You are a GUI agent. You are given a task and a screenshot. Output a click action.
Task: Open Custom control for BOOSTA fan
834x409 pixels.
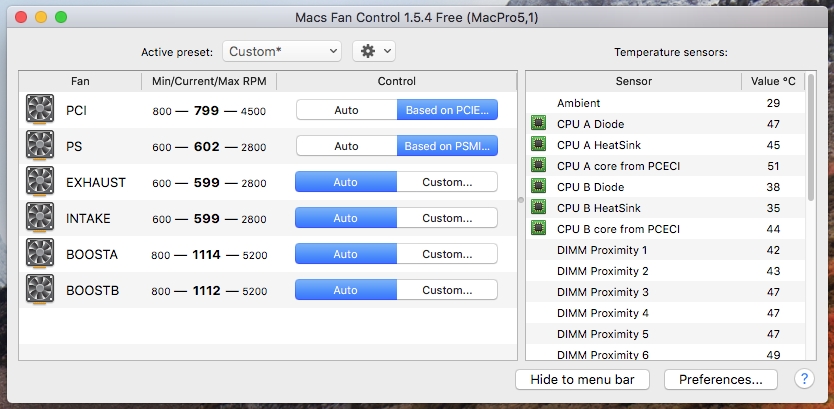coord(447,254)
